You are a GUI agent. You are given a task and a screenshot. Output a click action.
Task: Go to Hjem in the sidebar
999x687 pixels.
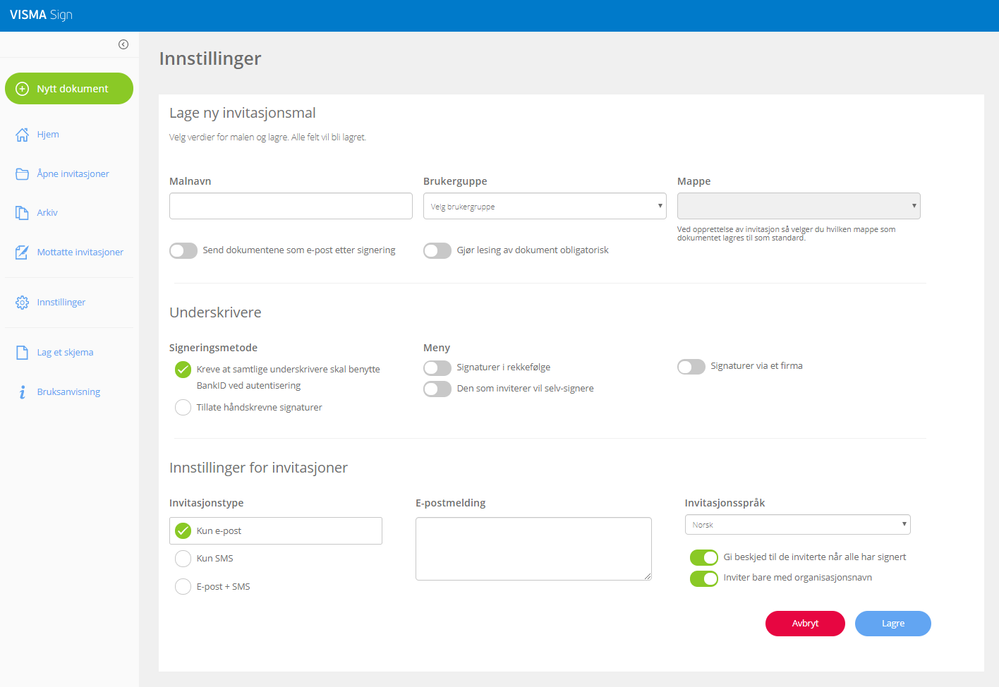[48, 134]
